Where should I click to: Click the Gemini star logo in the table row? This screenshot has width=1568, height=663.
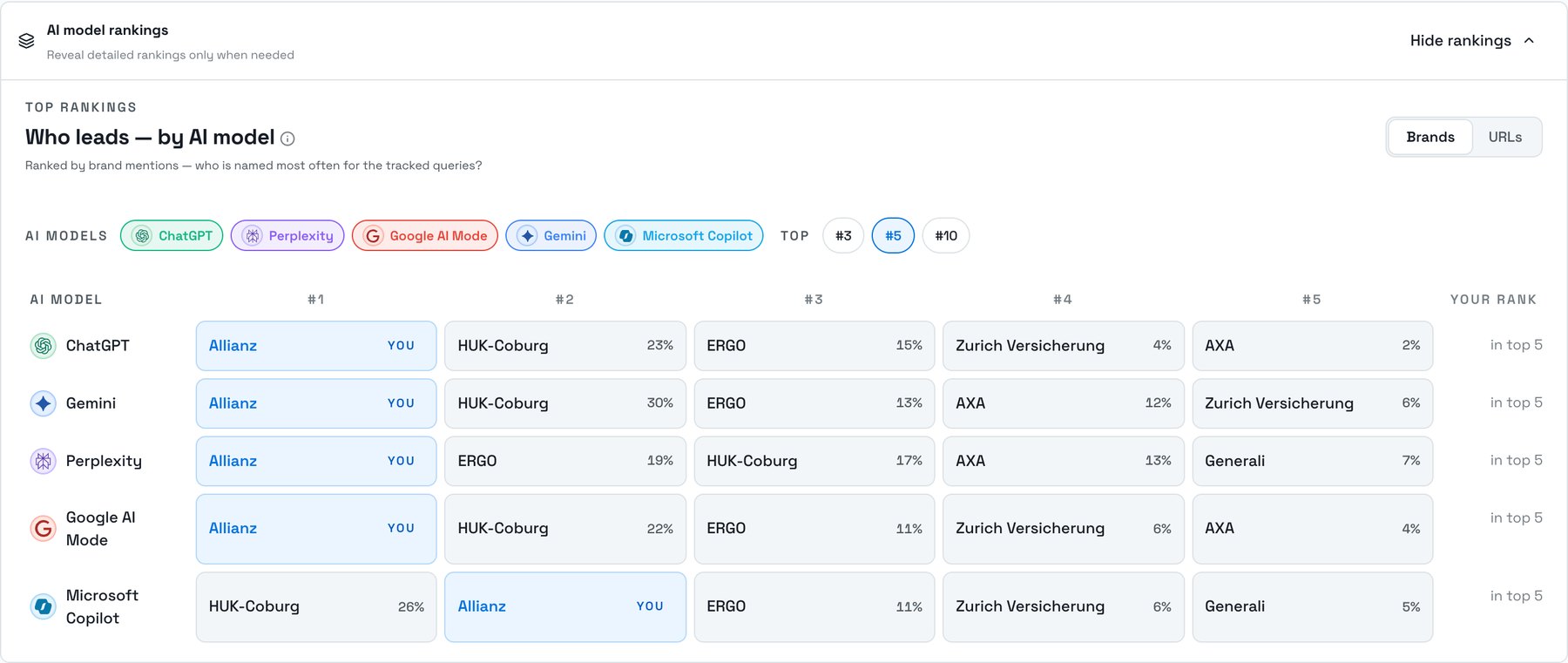pyautogui.click(x=43, y=403)
